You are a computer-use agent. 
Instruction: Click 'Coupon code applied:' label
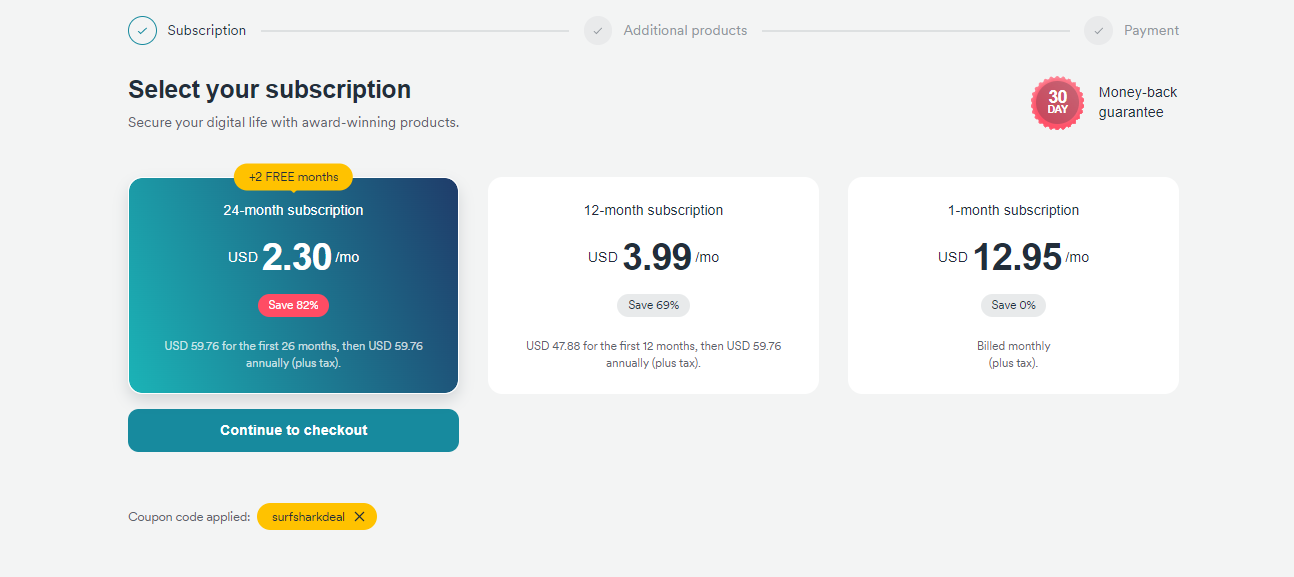point(189,517)
